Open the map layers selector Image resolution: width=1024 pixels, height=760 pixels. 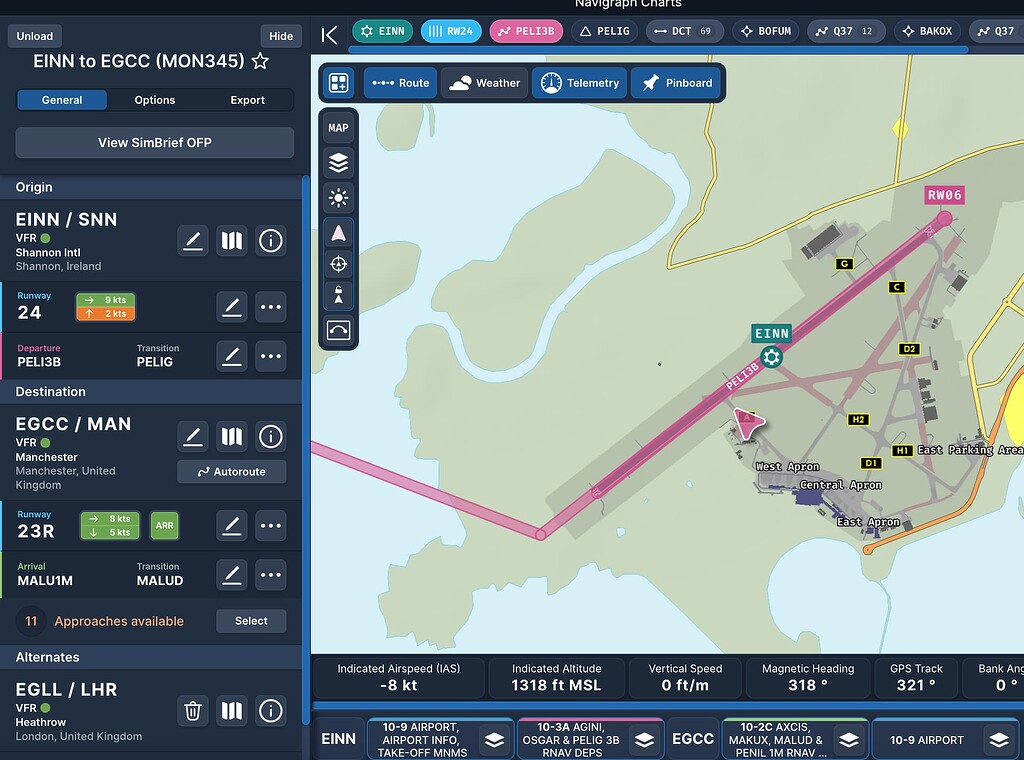pyautogui.click(x=338, y=162)
